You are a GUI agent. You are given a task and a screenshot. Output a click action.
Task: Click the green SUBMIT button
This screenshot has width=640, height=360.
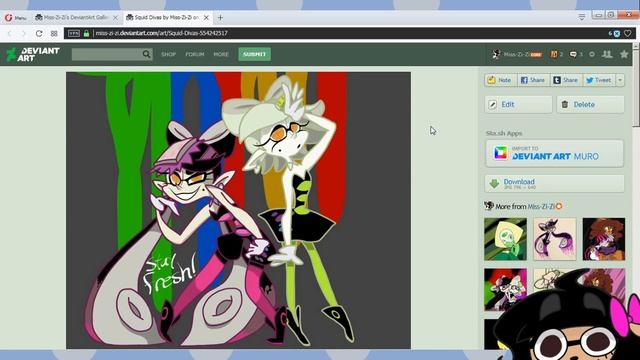pyautogui.click(x=254, y=54)
